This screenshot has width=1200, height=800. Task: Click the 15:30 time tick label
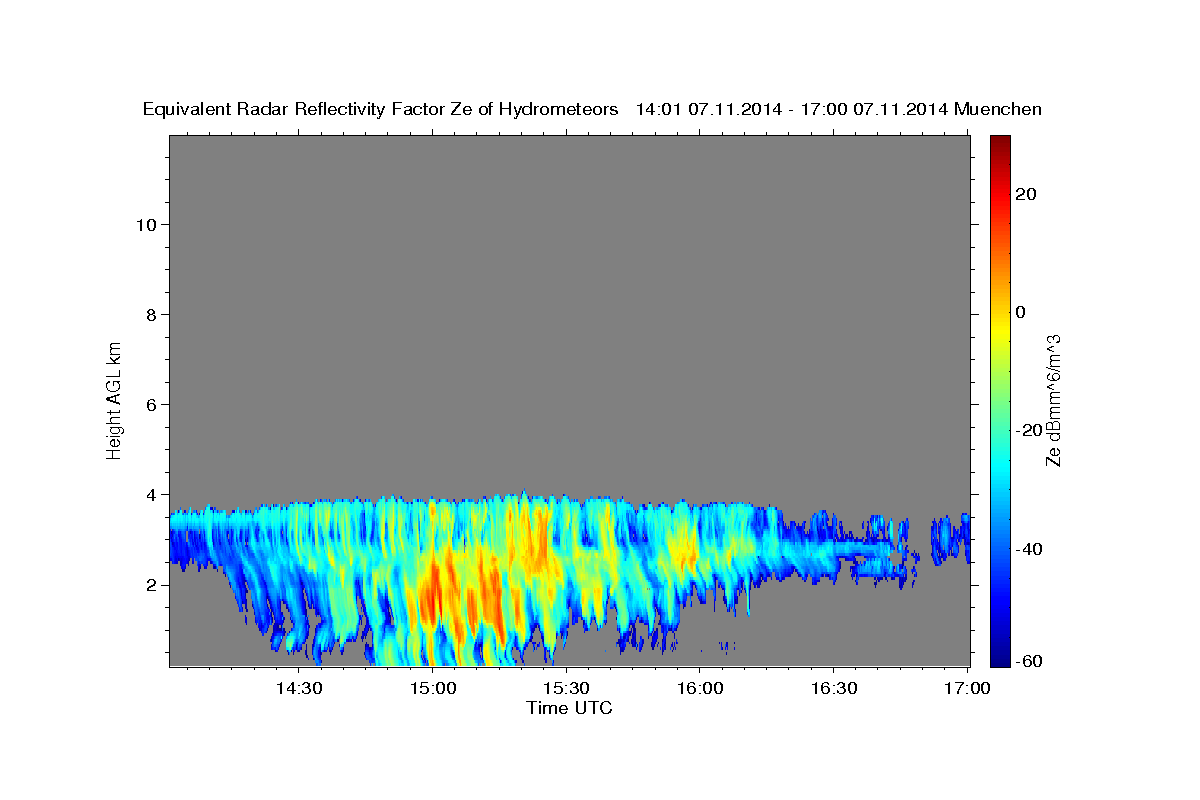tap(566, 688)
